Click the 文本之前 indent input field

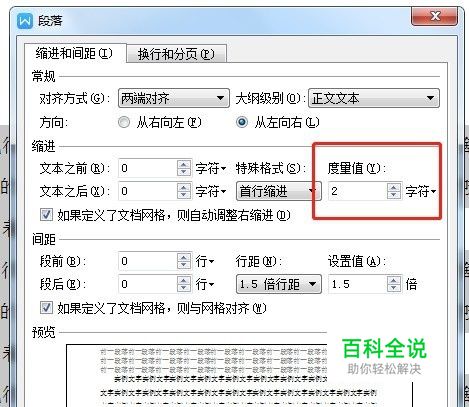point(147,168)
